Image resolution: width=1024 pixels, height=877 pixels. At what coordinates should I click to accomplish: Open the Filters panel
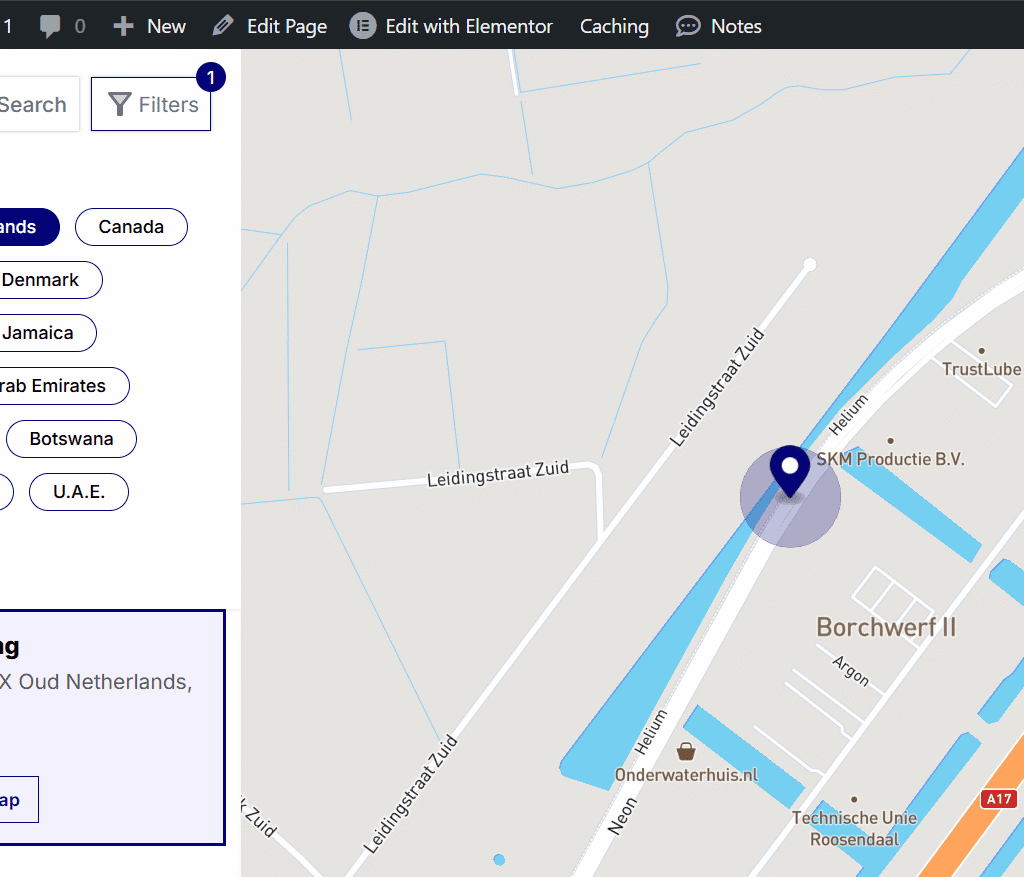[x=151, y=104]
